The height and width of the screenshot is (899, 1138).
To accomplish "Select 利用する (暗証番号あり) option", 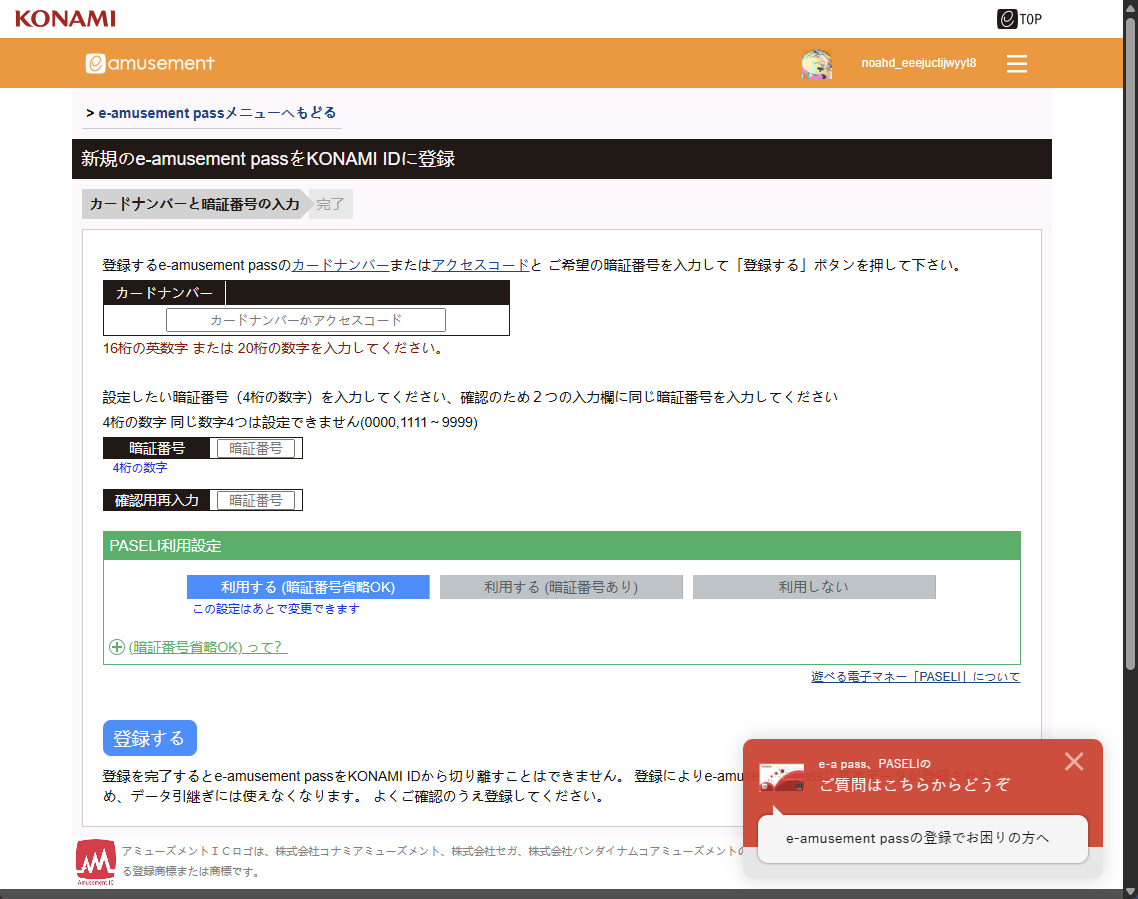I will coord(561,587).
